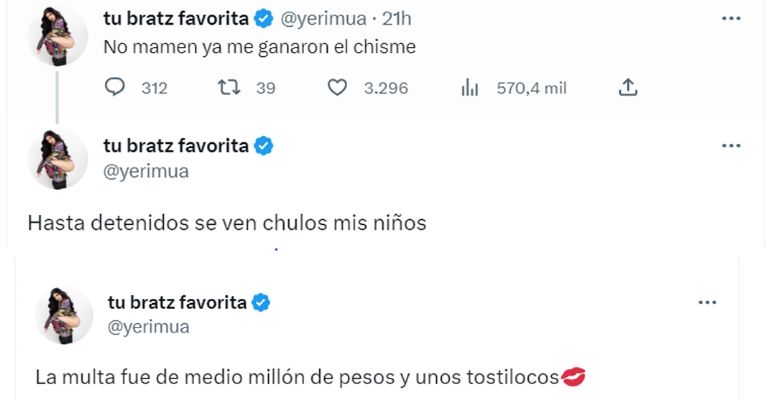The height and width of the screenshot is (400, 768).
Task: Click the kiss emoji in the last tweet
Action: pos(573,377)
